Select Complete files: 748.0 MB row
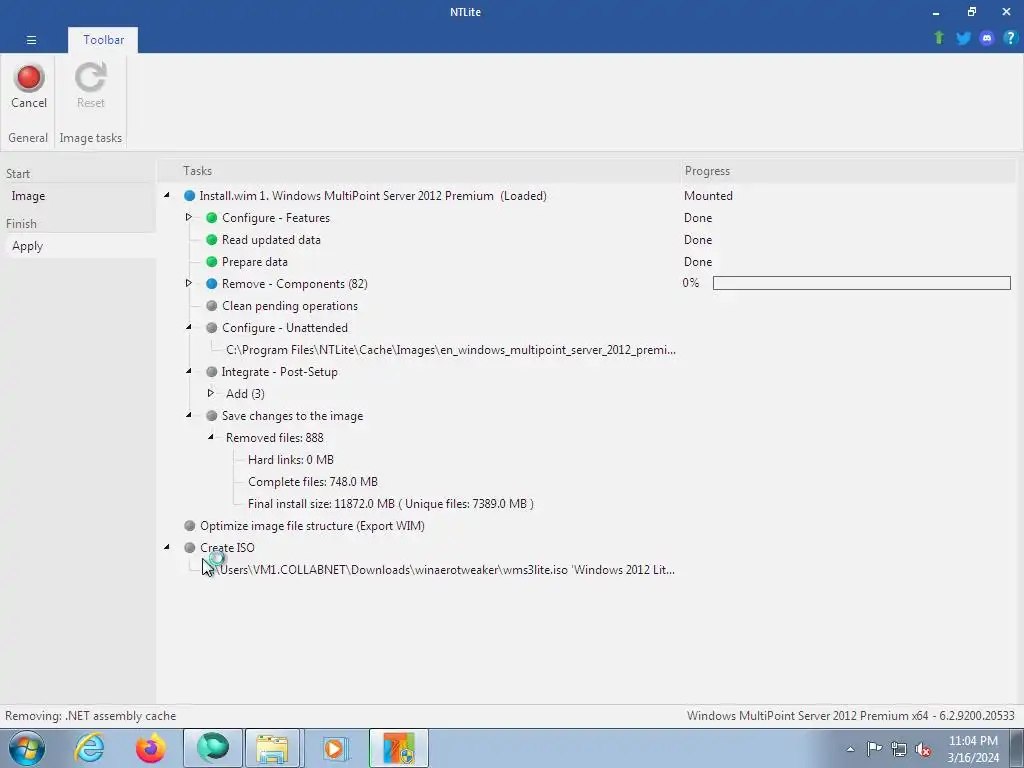Image resolution: width=1024 pixels, height=768 pixels. click(x=313, y=482)
